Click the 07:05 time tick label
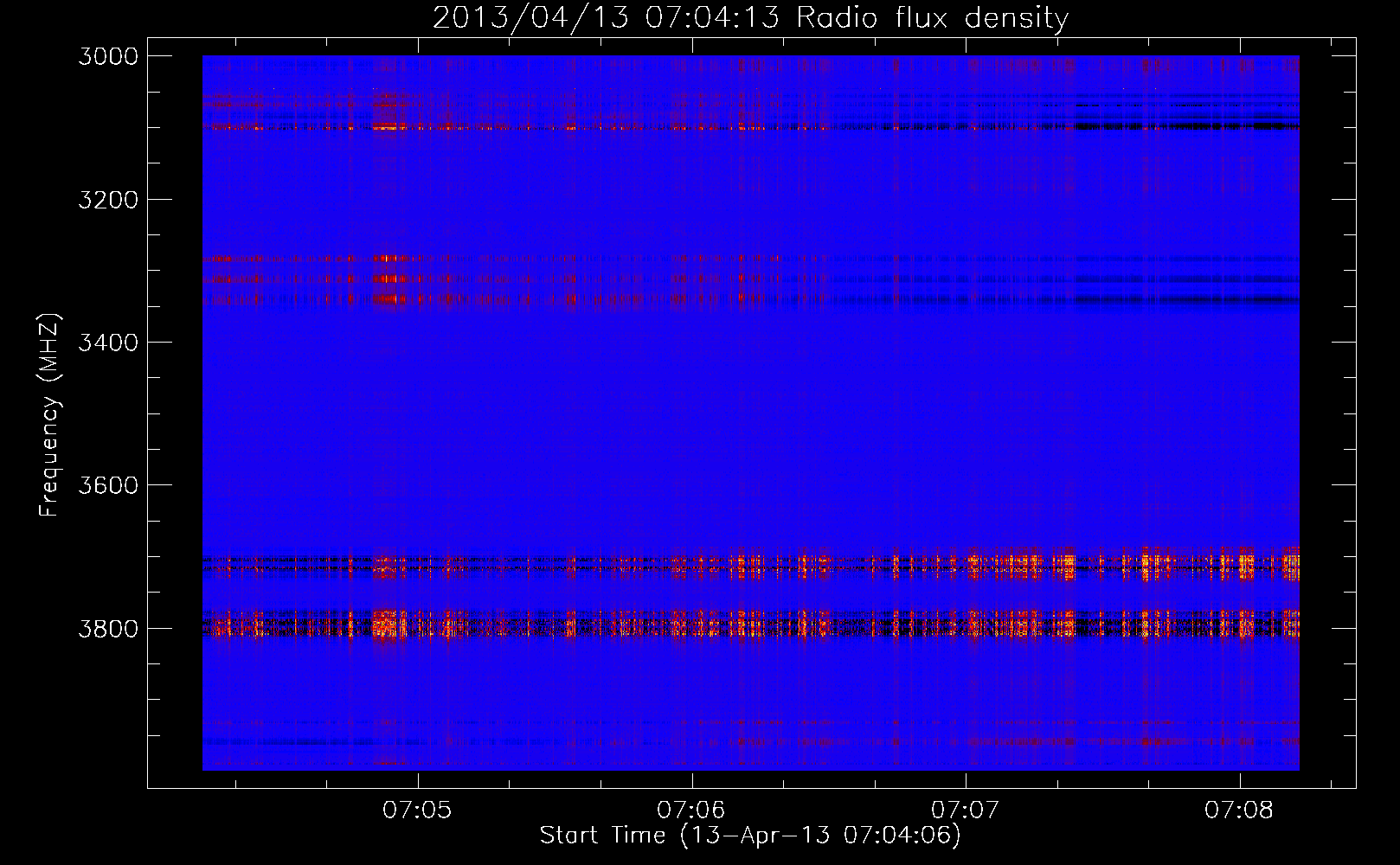This screenshot has width=1400, height=865. [x=417, y=811]
